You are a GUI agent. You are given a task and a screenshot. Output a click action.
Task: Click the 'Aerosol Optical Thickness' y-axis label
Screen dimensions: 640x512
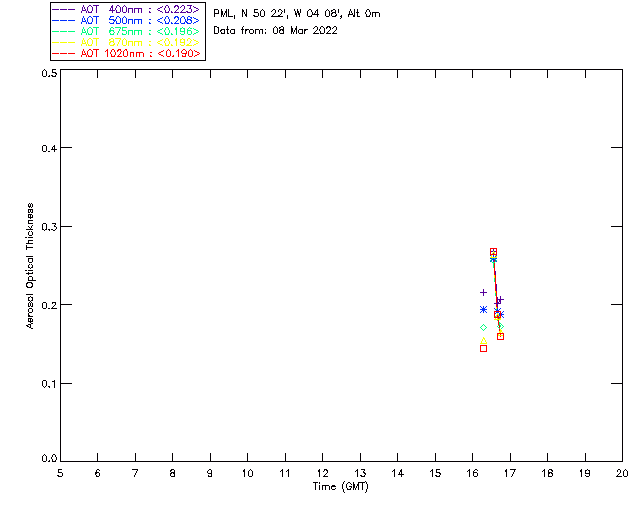(x=30, y=266)
